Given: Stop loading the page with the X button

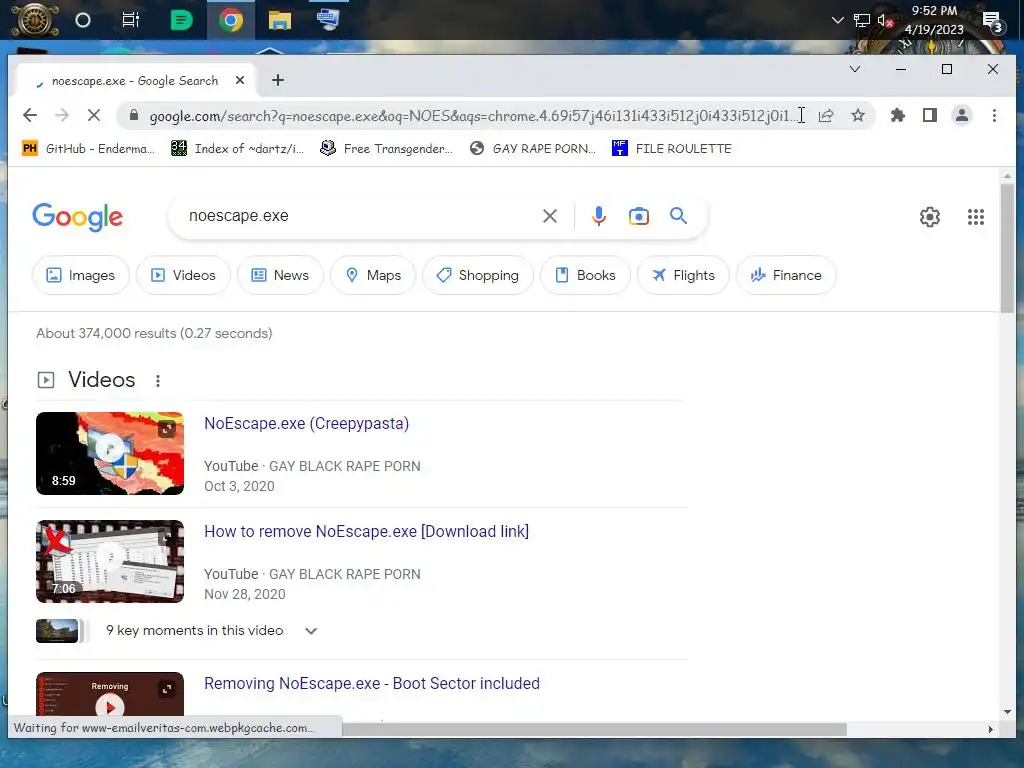Looking at the screenshot, I should point(94,116).
